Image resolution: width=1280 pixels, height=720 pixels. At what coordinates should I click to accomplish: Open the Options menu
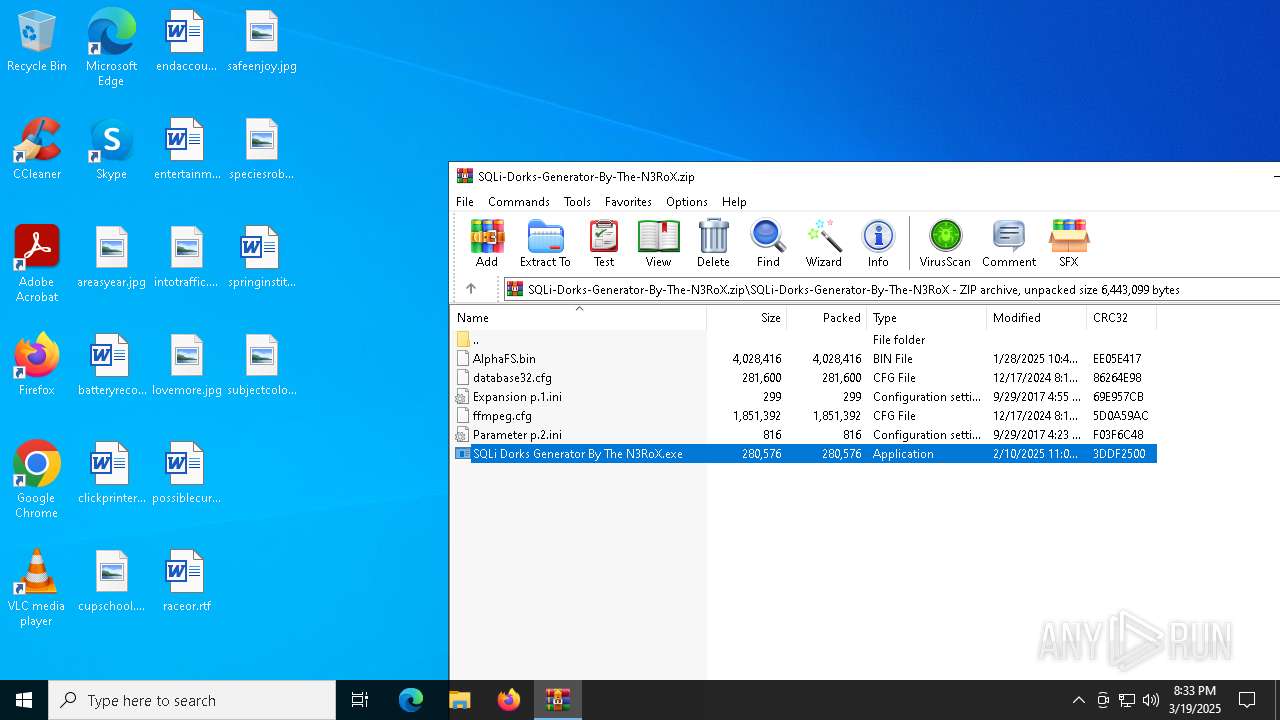pos(687,202)
